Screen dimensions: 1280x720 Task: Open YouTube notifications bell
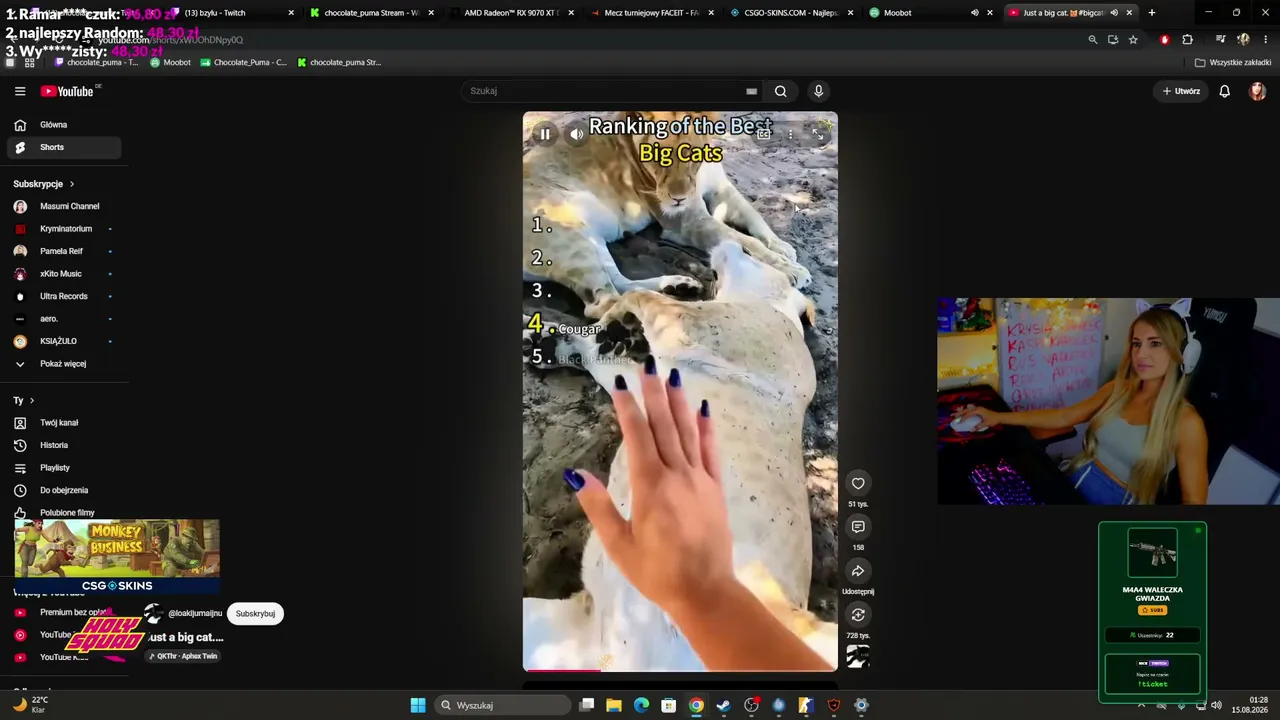[x=1224, y=91]
